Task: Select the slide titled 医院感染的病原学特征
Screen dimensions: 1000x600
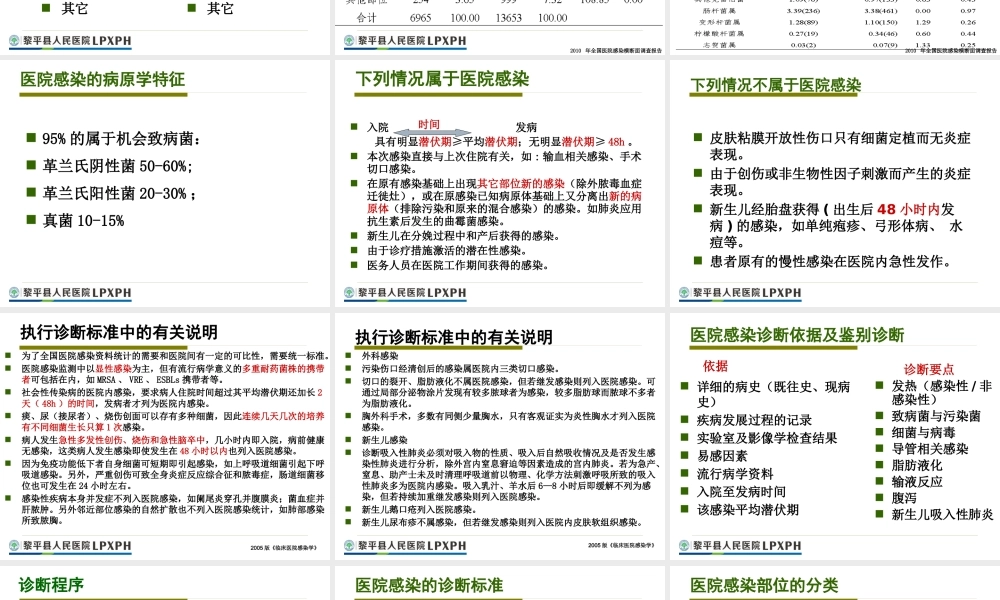Action: point(165,184)
